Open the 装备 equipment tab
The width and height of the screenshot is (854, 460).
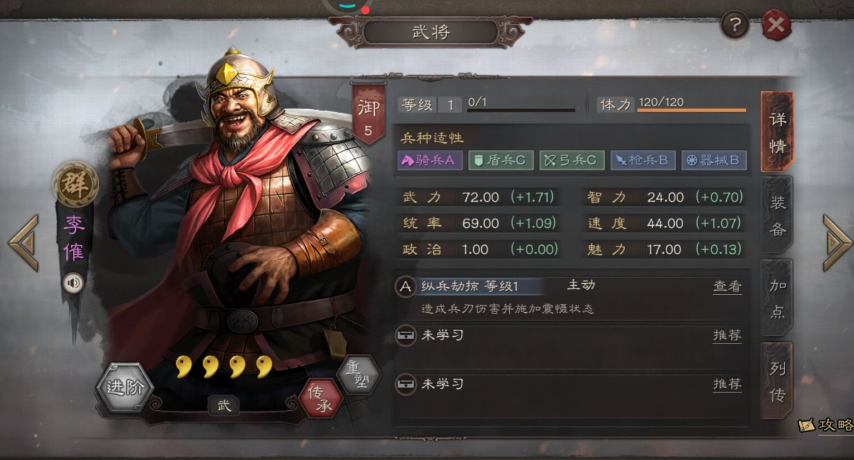click(777, 216)
